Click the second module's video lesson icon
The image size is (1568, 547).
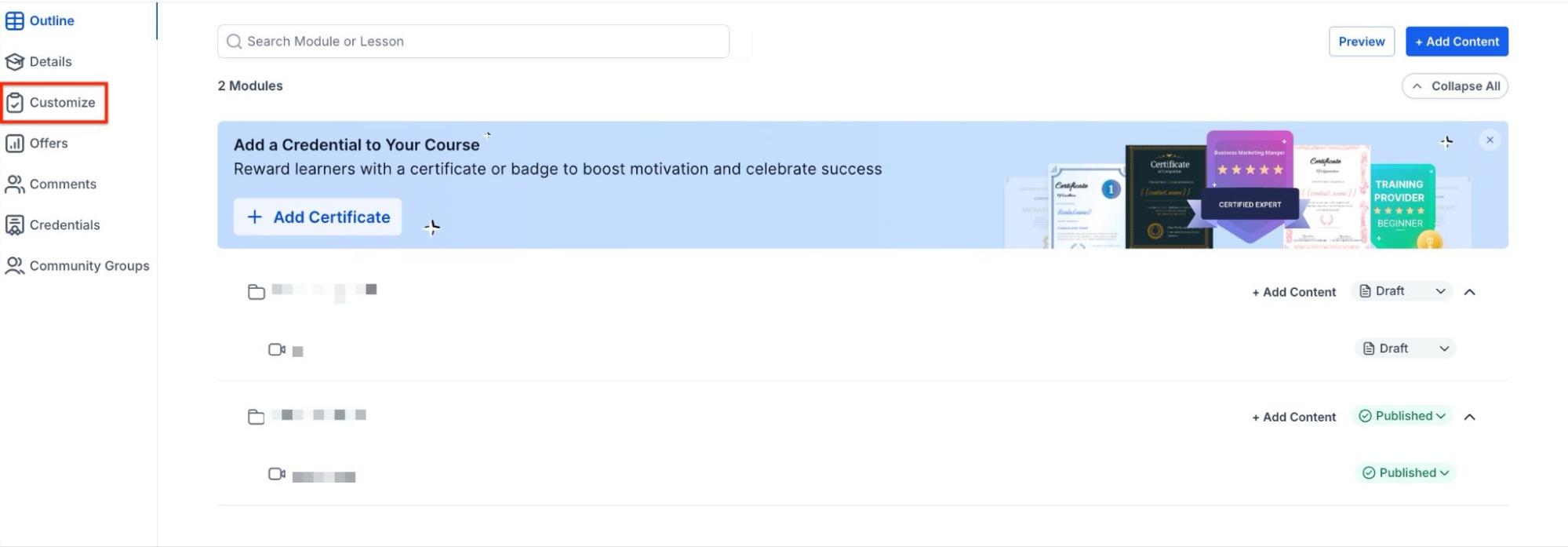pyautogui.click(x=276, y=474)
